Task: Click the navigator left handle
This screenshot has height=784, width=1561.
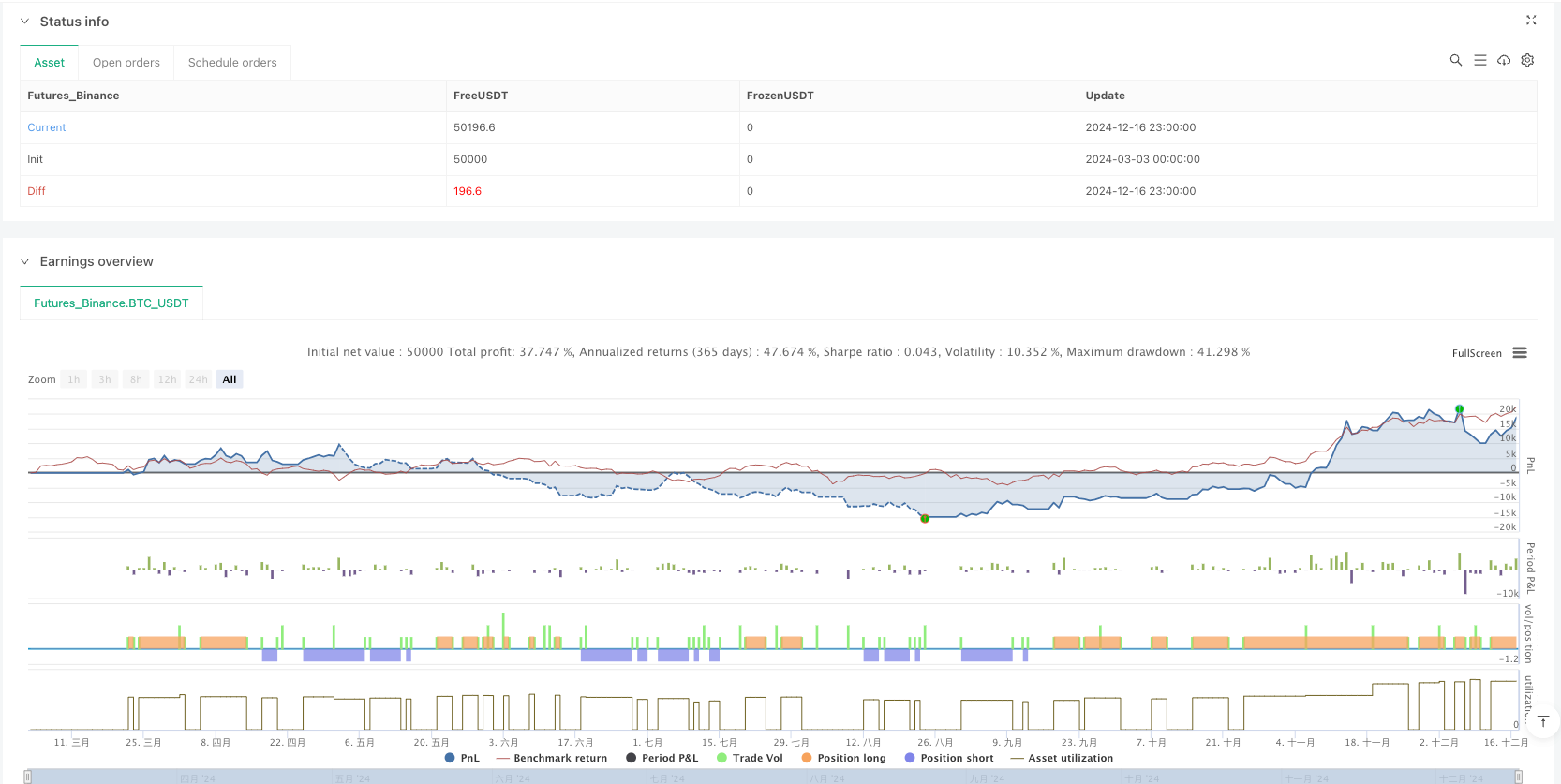Action: 28,777
